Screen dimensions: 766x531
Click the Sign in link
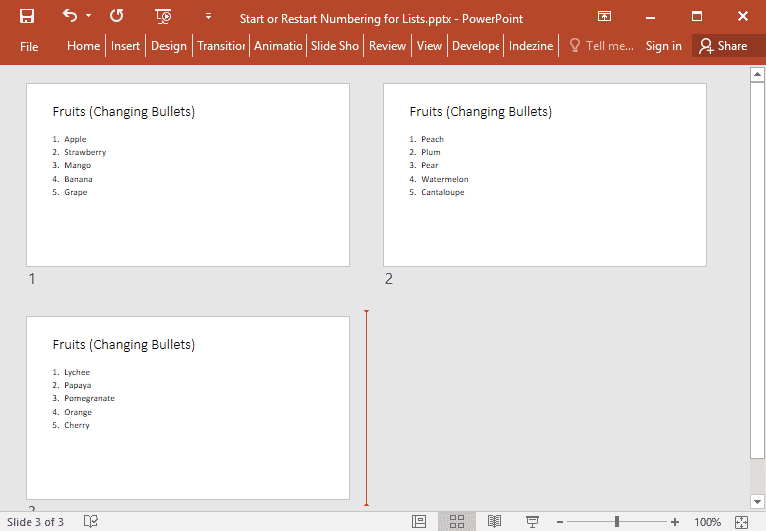(x=663, y=46)
